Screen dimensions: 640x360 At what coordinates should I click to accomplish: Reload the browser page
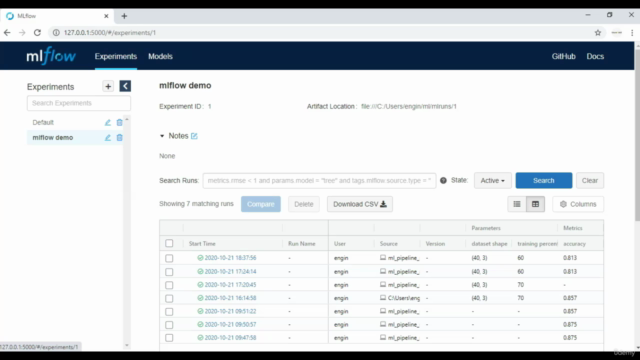[37, 33]
